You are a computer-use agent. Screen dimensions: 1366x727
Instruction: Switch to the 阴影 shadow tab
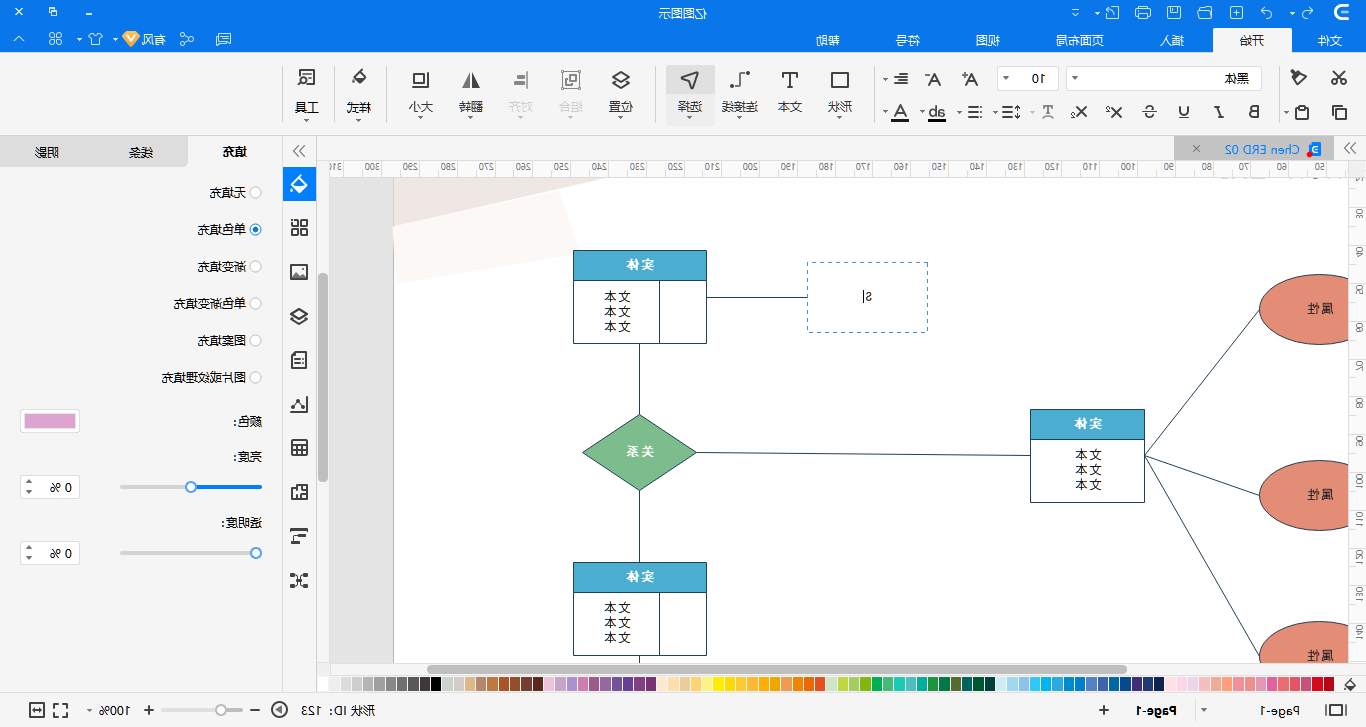point(47,152)
